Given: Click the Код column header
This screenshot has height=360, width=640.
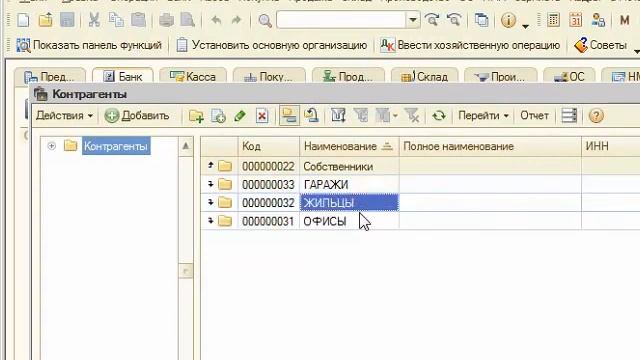Looking at the screenshot, I should click(269, 146).
